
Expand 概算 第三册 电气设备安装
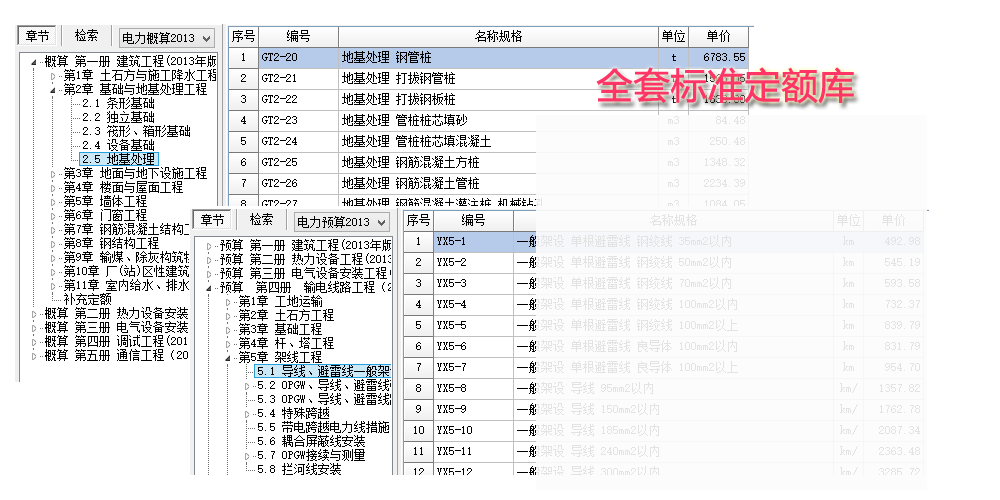34,328
